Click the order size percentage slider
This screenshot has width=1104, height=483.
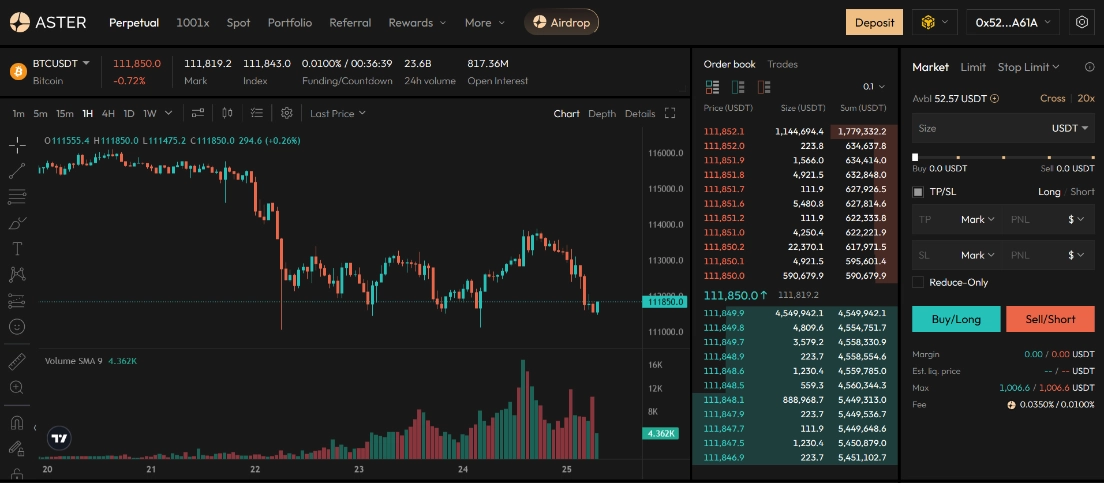point(1003,157)
